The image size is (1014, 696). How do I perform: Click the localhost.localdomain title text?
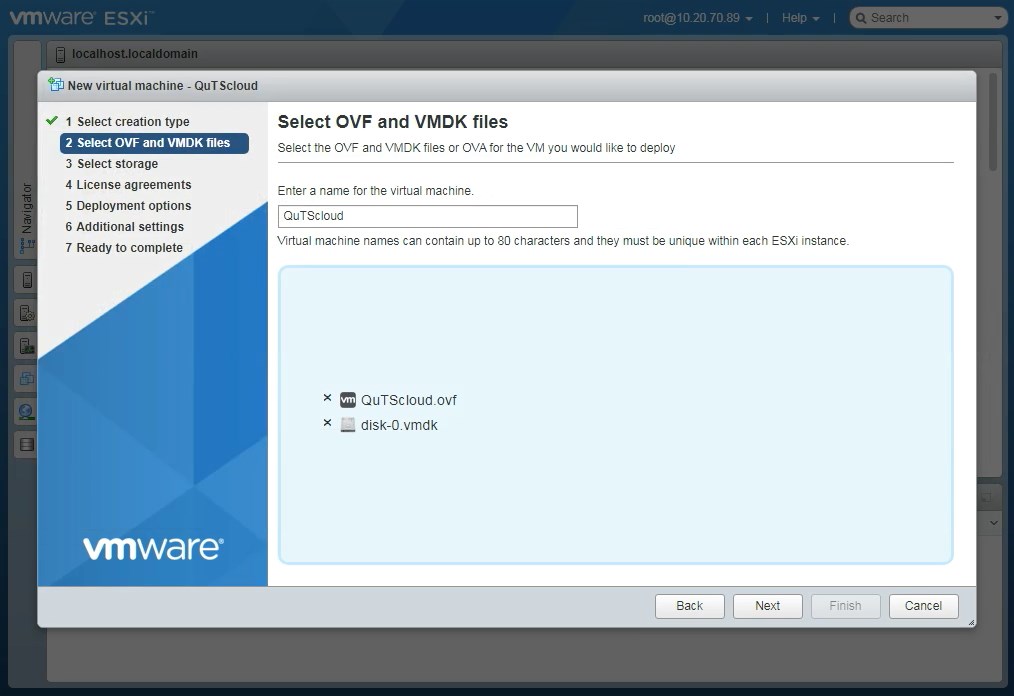click(x=135, y=54)
